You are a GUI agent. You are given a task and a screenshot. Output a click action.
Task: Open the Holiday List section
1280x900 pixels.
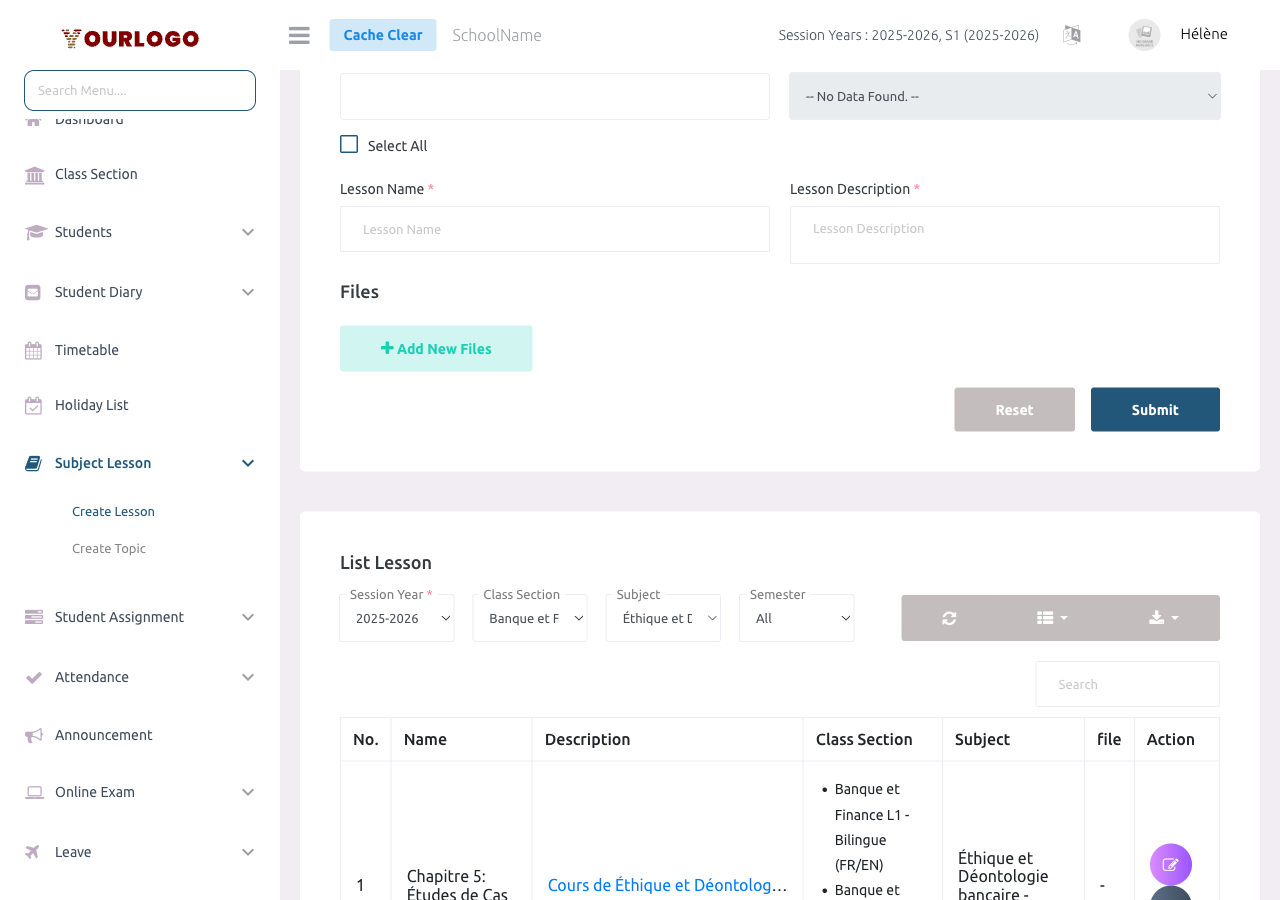[x=91, y=404]
